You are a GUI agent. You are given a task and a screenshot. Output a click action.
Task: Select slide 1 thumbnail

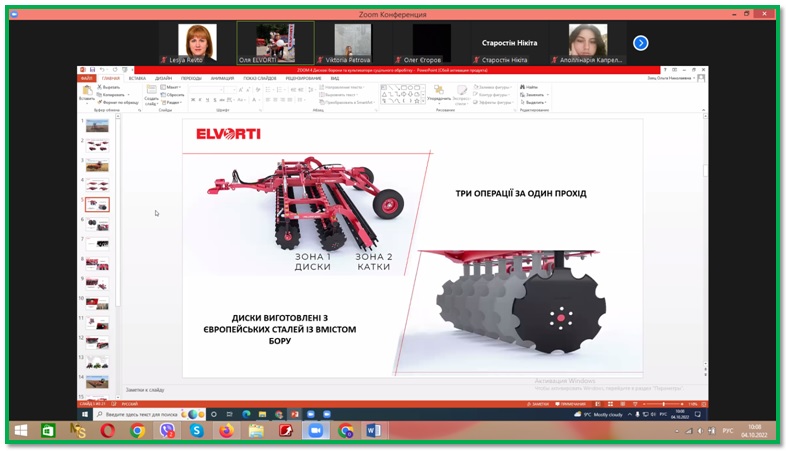click(x=97, y=125)
